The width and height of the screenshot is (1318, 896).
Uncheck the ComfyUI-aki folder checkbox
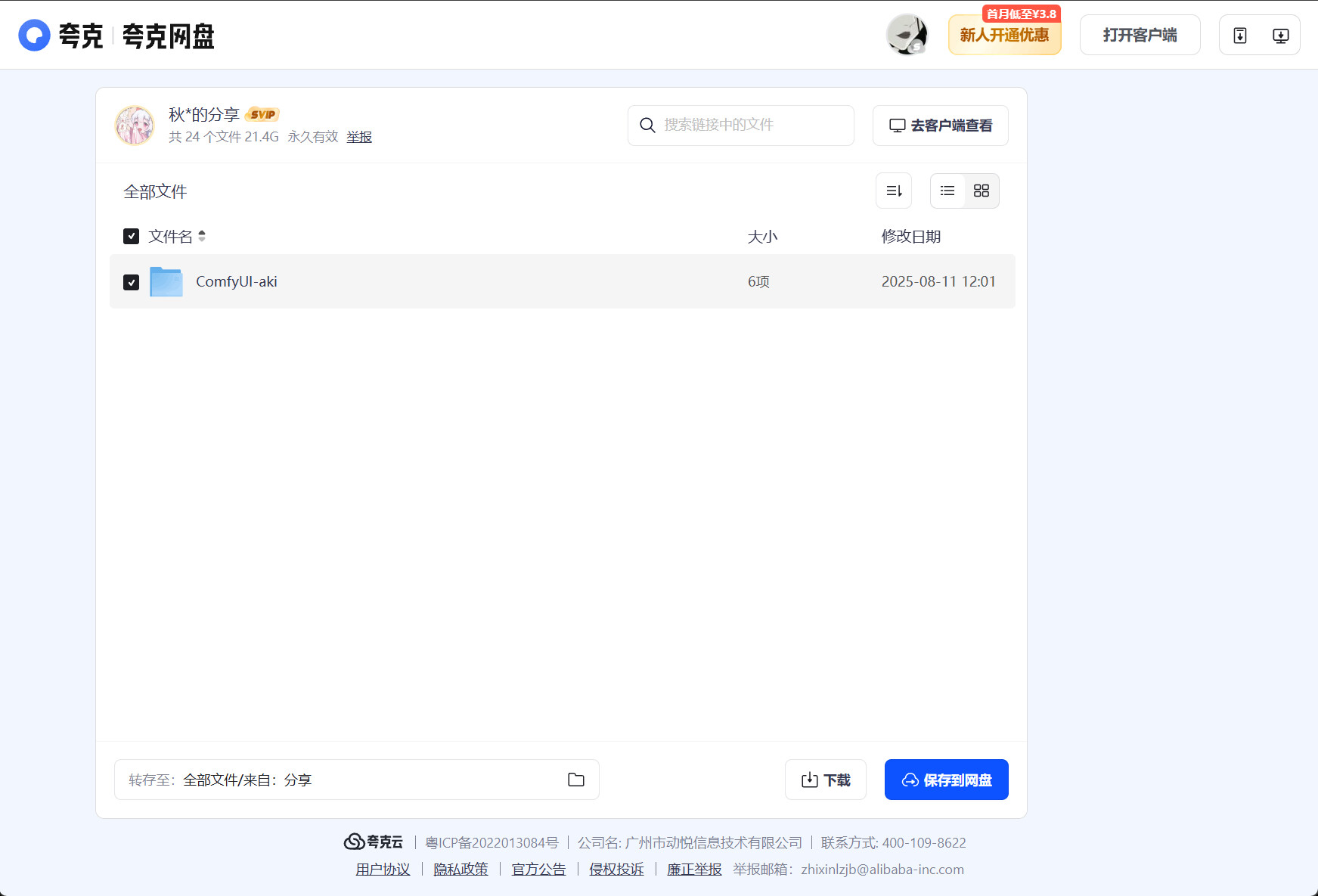131,282
